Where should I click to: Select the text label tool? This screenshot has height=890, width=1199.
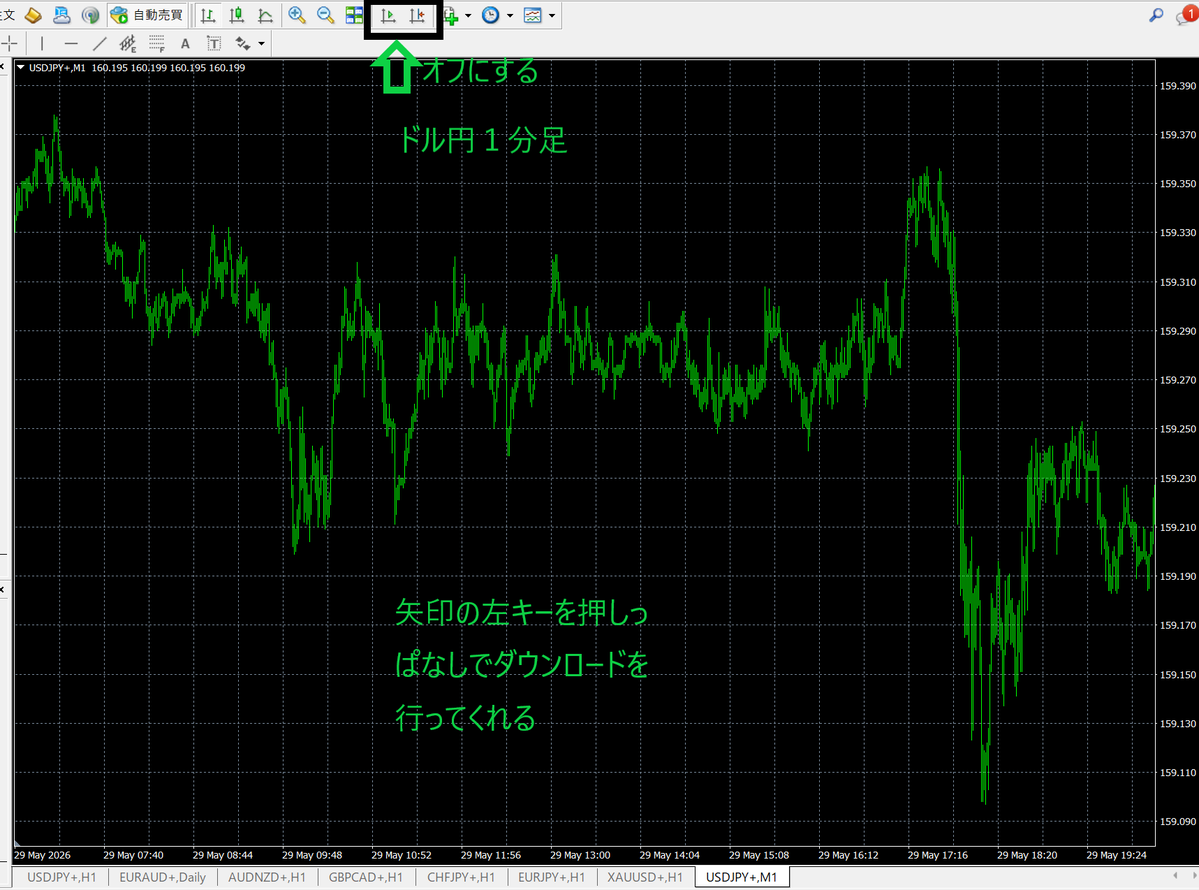[x=214, y=44]
